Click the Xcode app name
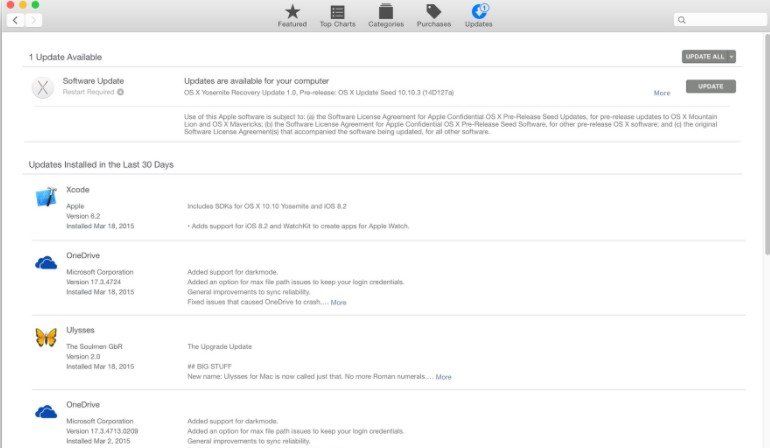The height and width of the screenshot is (448, 770). point(78,190)
